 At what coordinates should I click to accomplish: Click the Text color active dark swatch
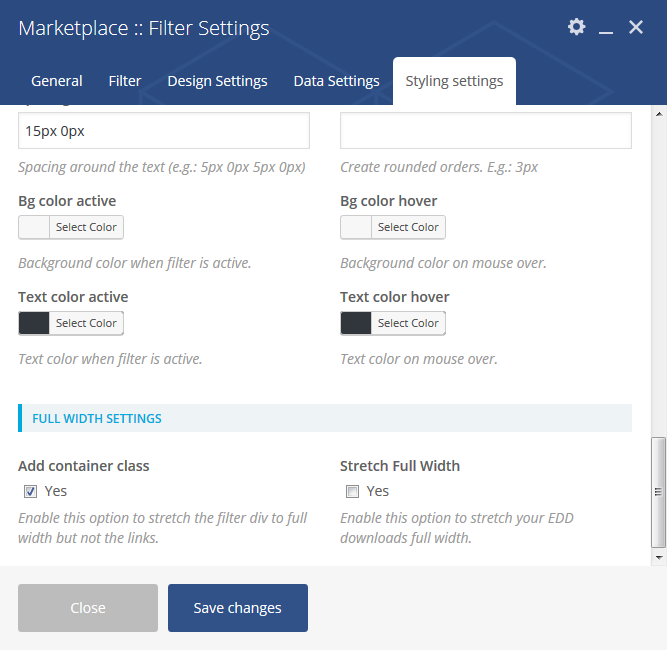coord(35,323)
